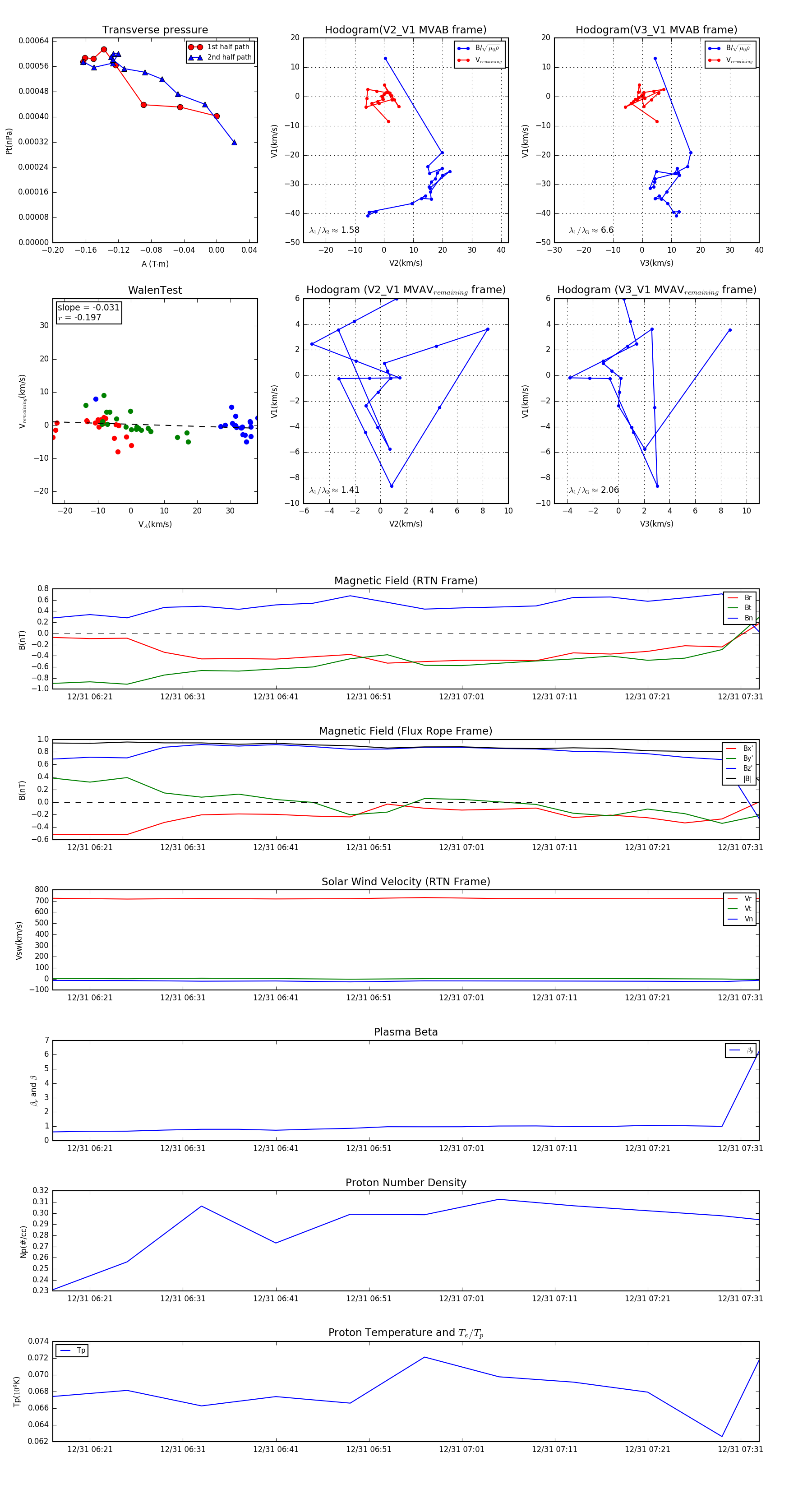Click the 'Pt(nPa)' y-axis label
Viewport: 812px width, 1489px height.
pos(9,141)
